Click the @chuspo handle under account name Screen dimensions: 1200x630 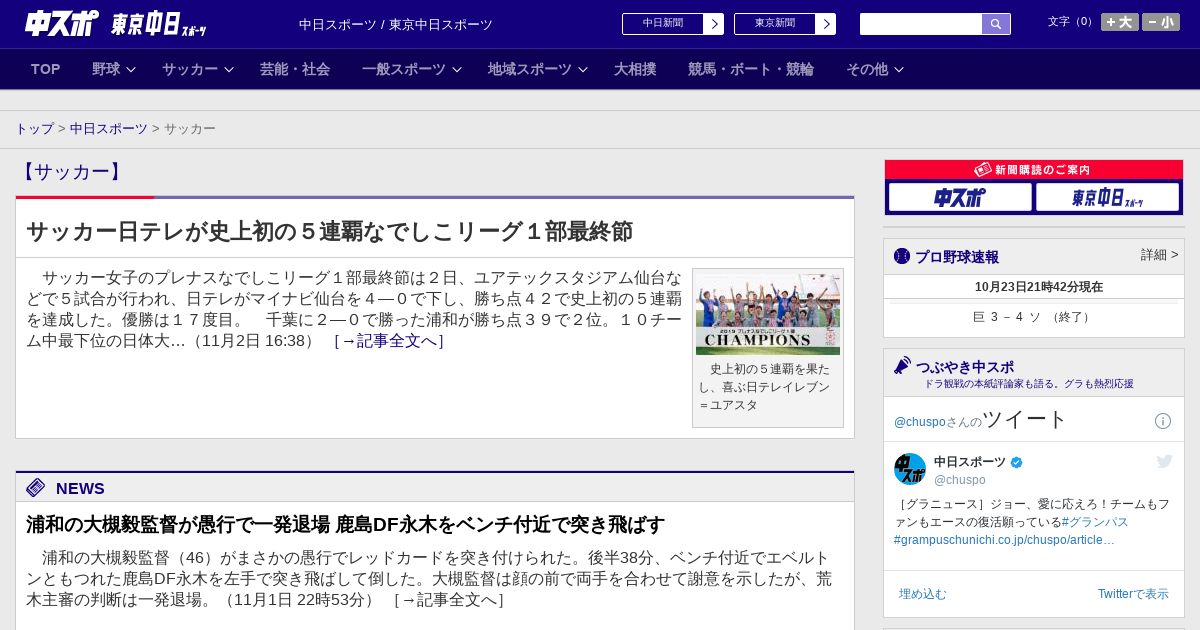(960, 480)
